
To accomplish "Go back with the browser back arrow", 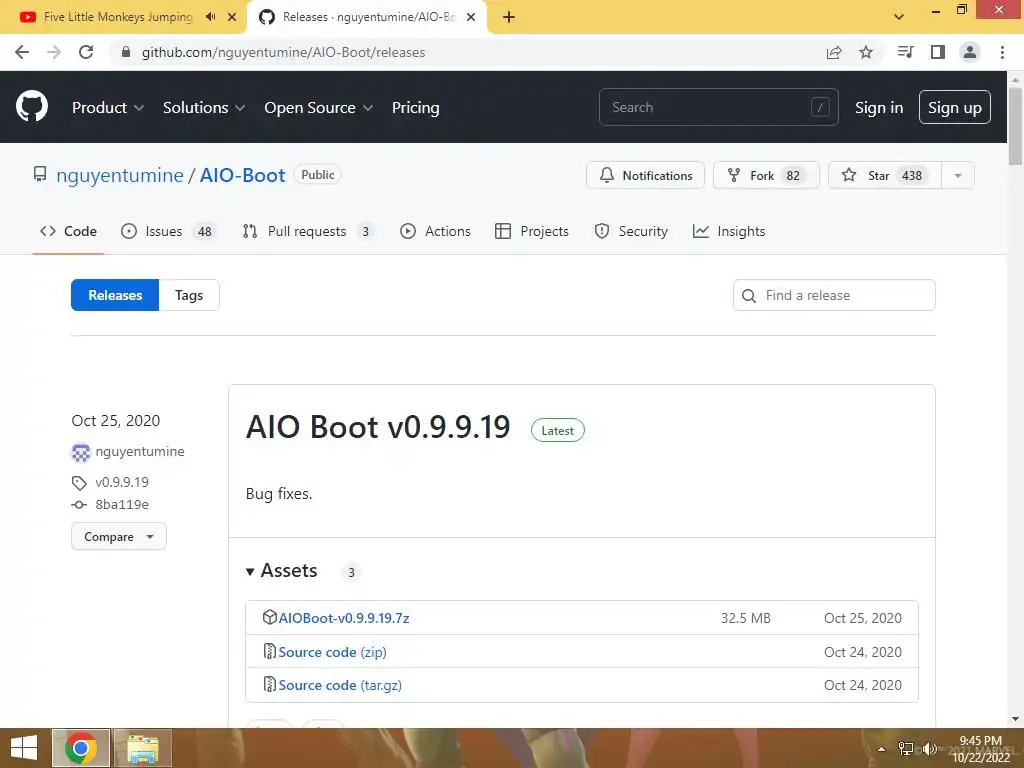I will 22,52.
